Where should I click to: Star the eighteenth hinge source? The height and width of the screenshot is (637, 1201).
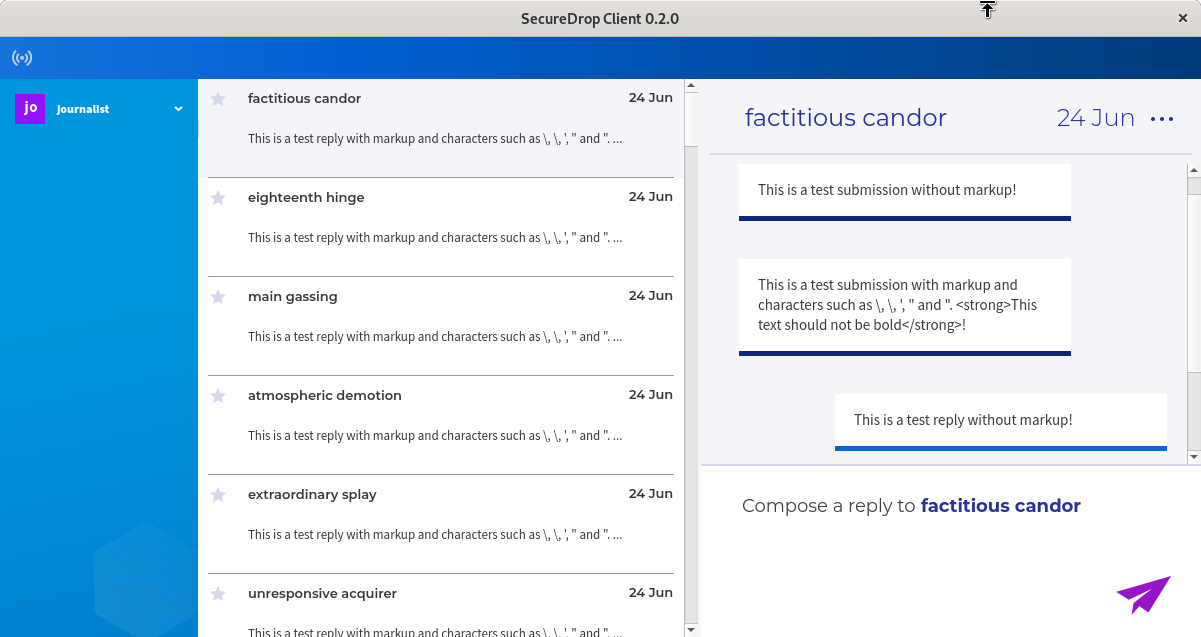click(218, 198)
